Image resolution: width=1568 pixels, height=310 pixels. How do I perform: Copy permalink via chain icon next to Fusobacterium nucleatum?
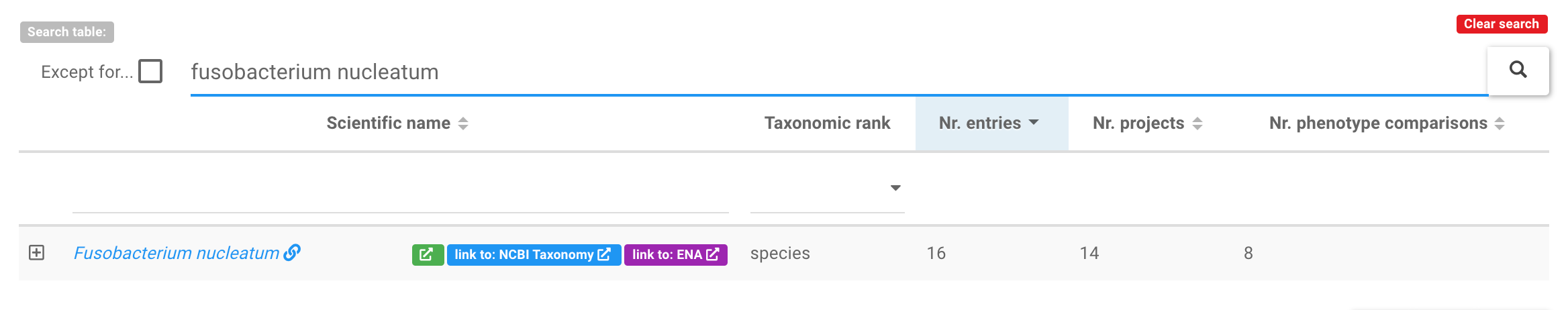[292, 253]
